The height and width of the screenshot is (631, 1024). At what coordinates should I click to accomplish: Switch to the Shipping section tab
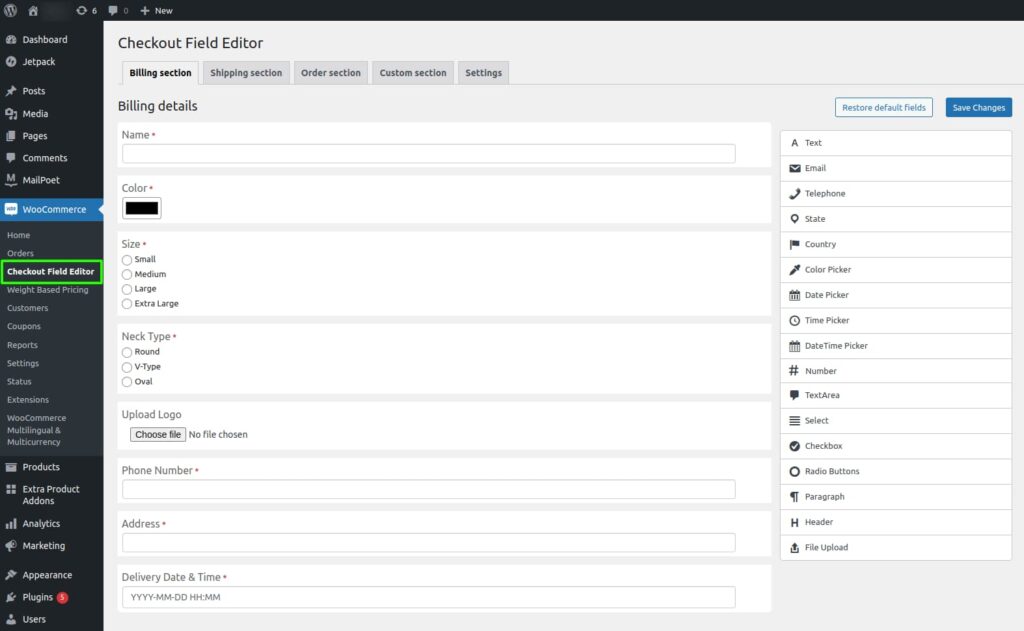pos(246,73)
